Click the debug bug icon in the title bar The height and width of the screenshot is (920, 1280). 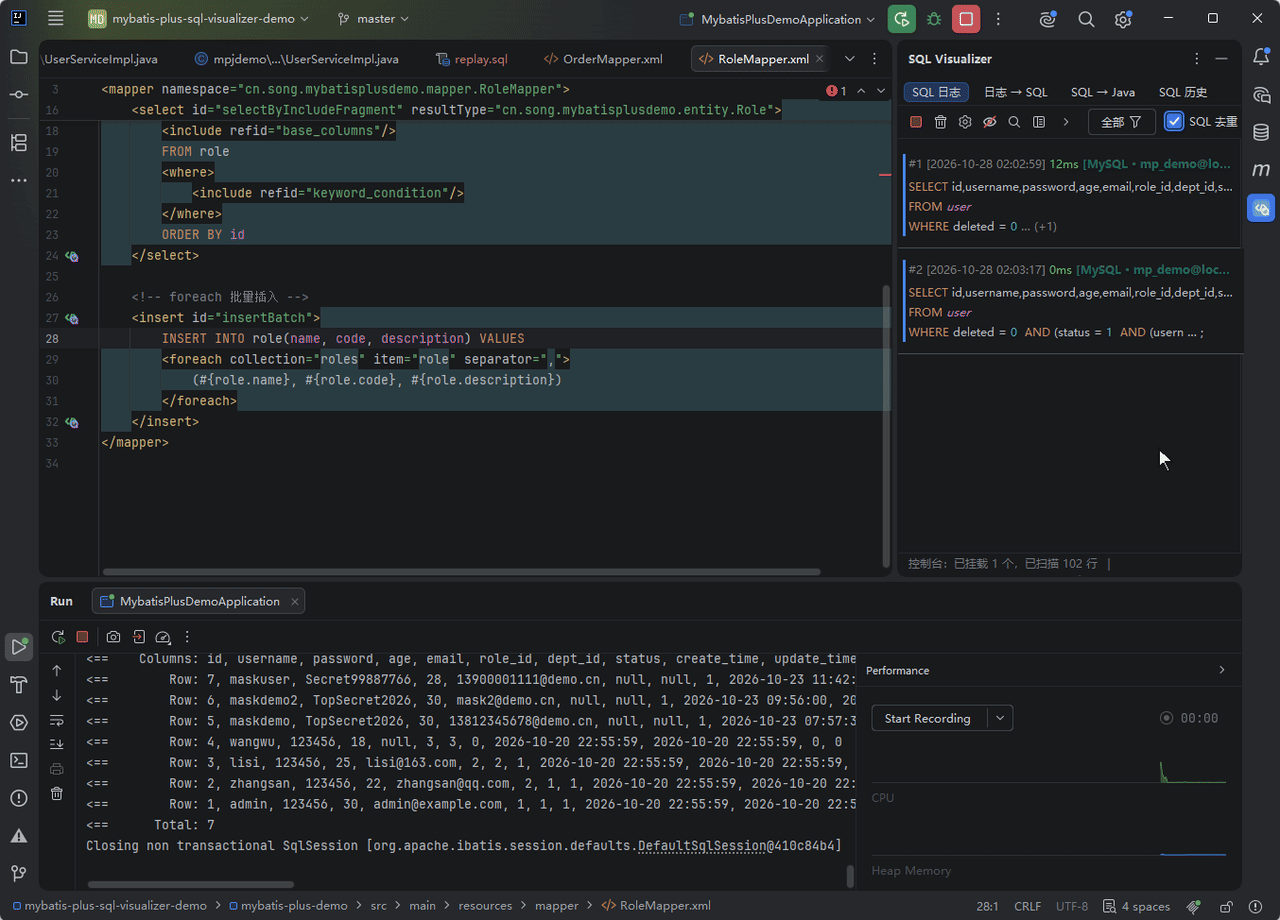click(x=934, y=19)
